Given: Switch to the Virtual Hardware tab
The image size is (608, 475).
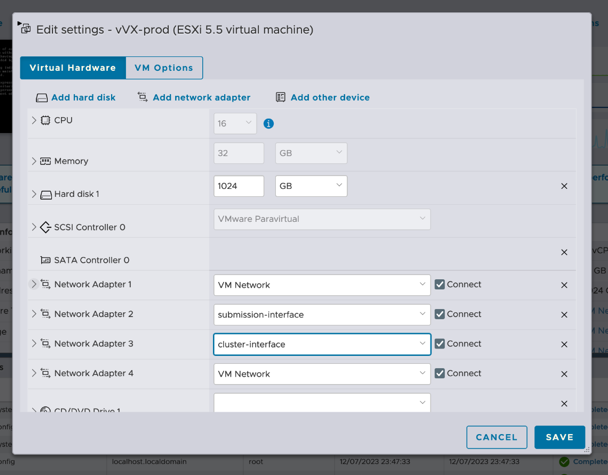Looking at the screenshot, I should click(x=73, y=68).
